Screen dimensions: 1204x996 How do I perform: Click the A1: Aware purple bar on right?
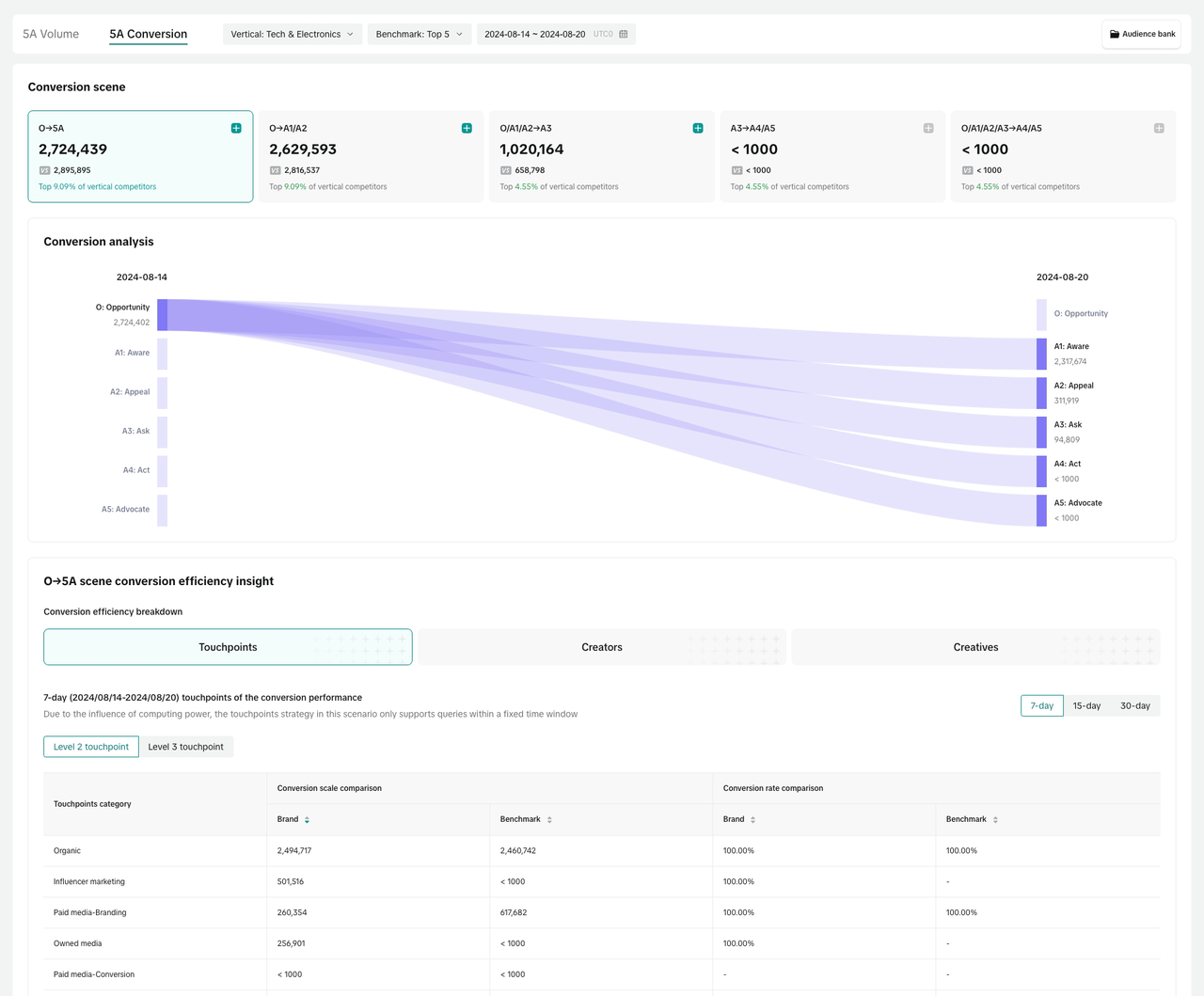coord(1041,354)
